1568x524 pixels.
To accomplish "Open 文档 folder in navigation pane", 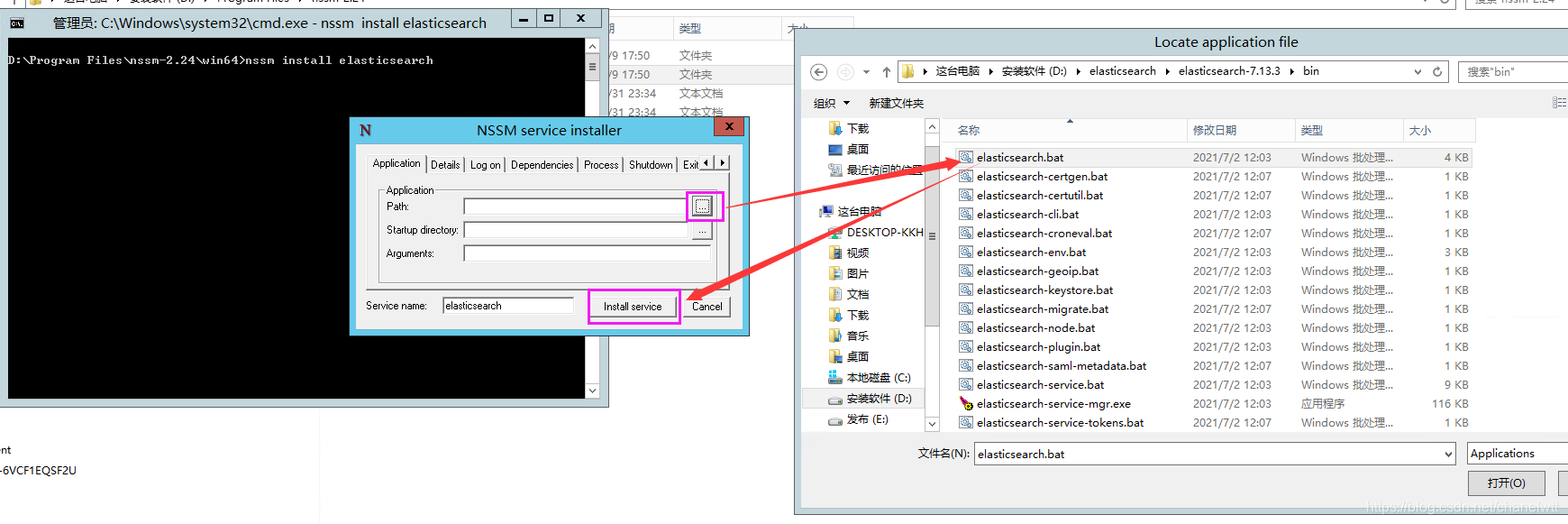I will pyautogui.click(x=849, y=295).
